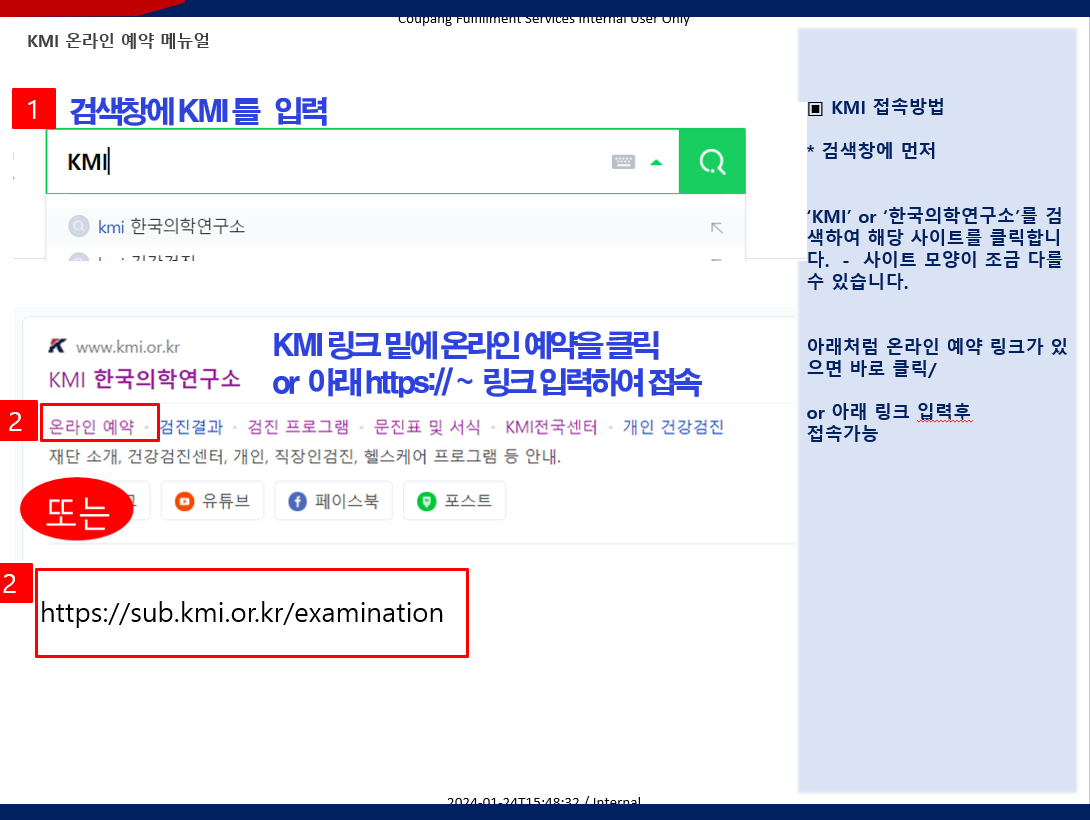Image resolution: width=1090 pixels, height=820 pixels.
Task: Click the 'KMI 온라인 예약 메뉴얼' page title
Action: (118, 41)
